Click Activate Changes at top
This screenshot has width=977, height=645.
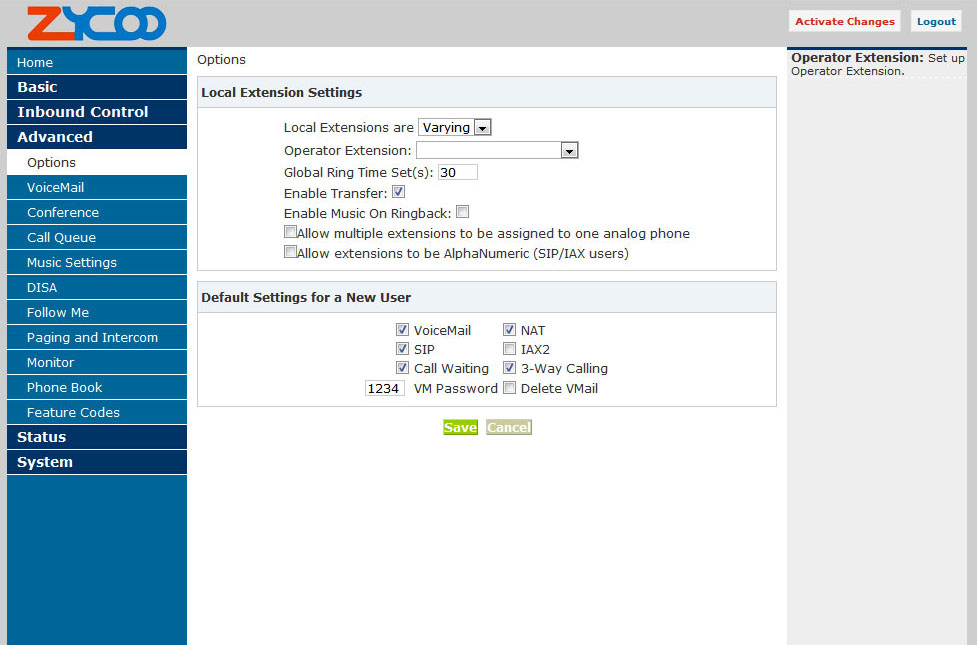(x=844, y=22)
